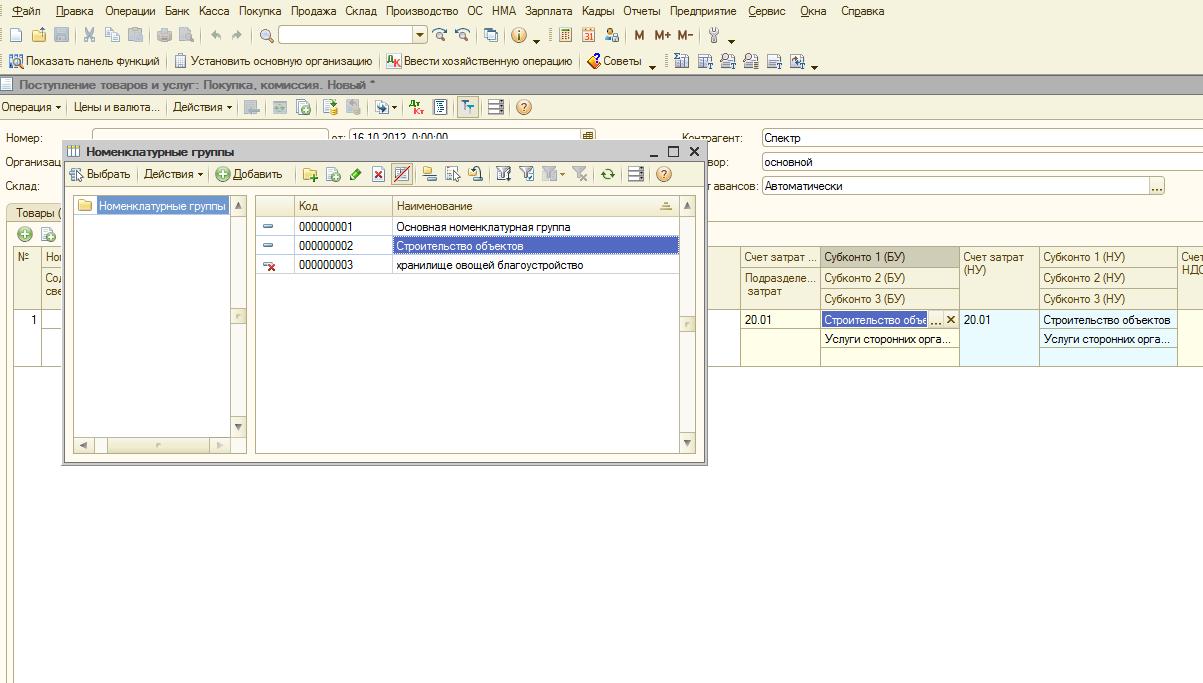Click the Добавить button
Viewport: 1203px width, 683px height.
click(249, 175)
